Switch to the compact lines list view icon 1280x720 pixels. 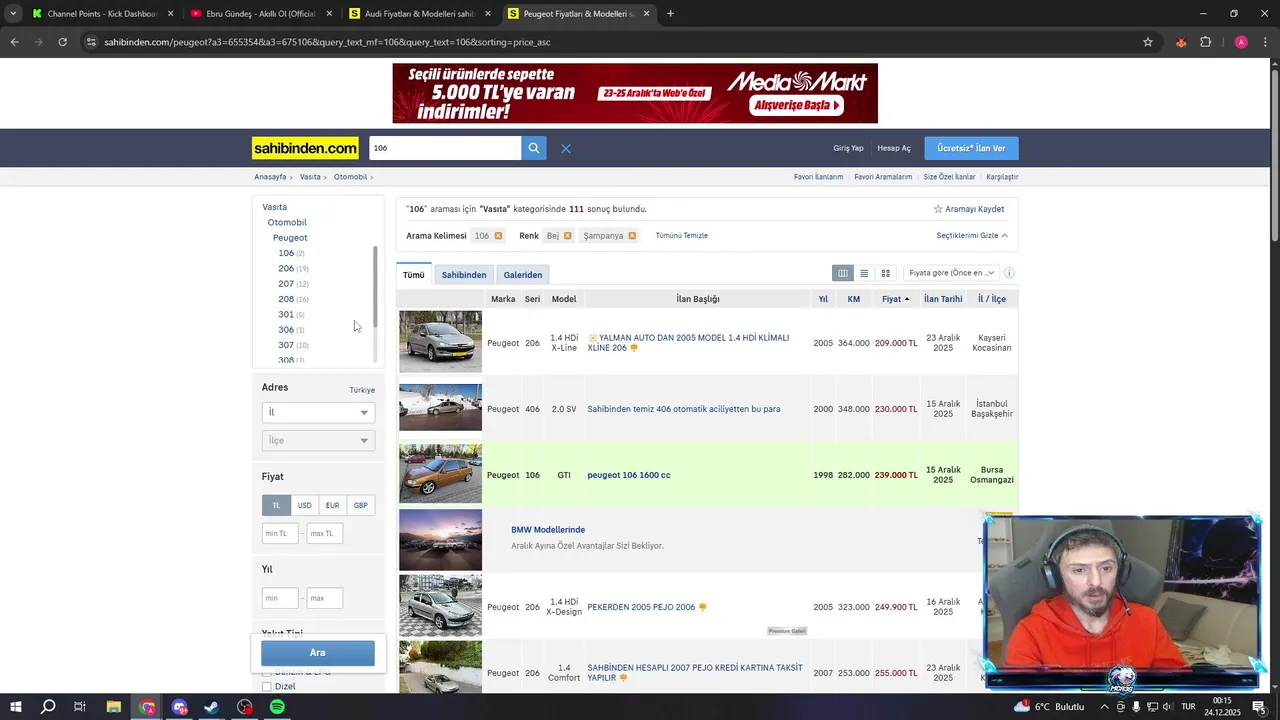[864, 273]
